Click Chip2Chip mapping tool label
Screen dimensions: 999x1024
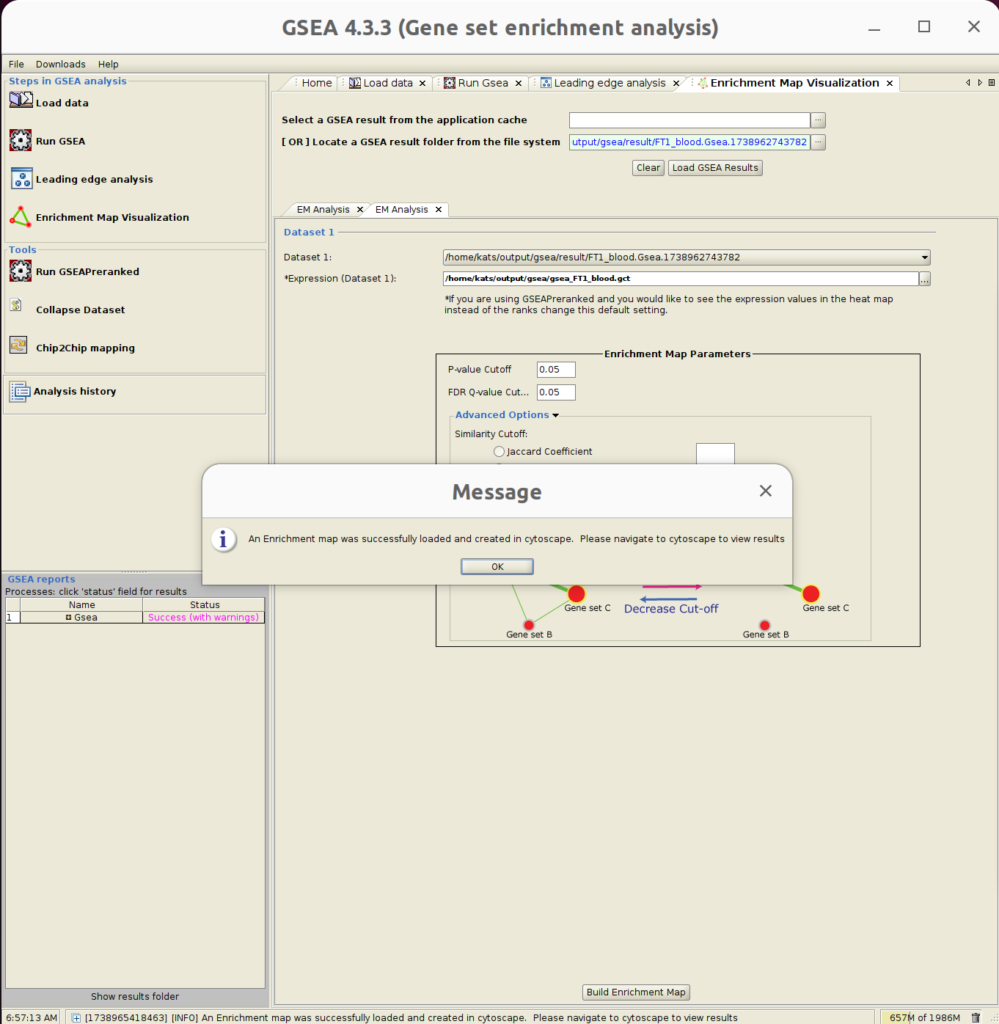pyautogui.click(x=86, y=348)
